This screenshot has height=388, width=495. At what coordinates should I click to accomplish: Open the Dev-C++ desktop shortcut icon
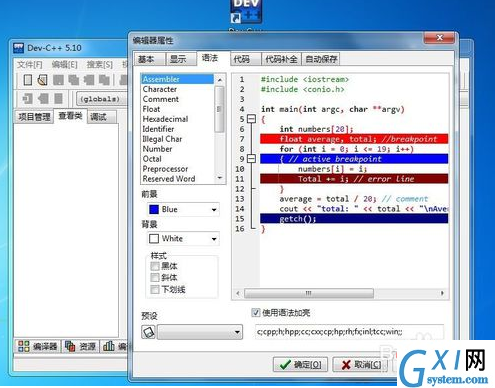click(x=246, y=12)
